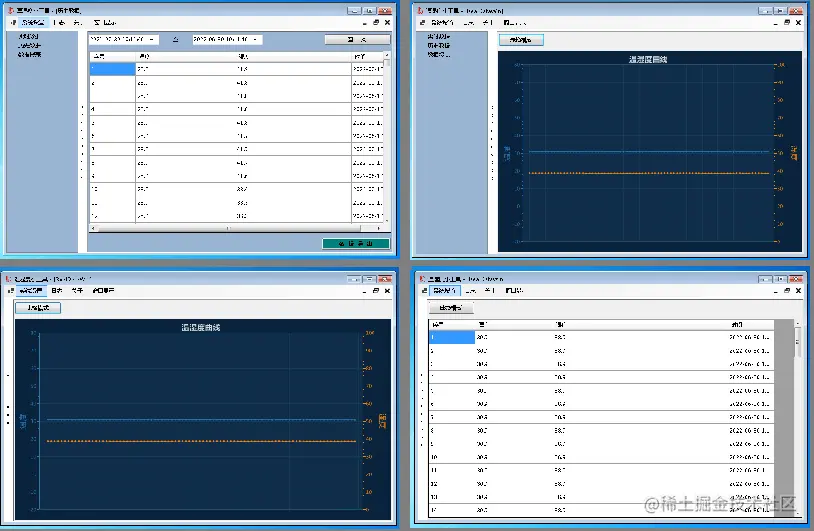Select row 10 in the bottom-right table
Viewport: 814px width, 531px height.
tap(601, 457)
